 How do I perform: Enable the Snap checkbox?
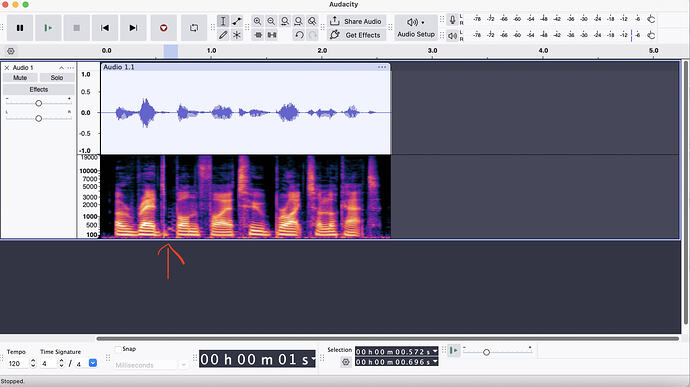point(118,349)
